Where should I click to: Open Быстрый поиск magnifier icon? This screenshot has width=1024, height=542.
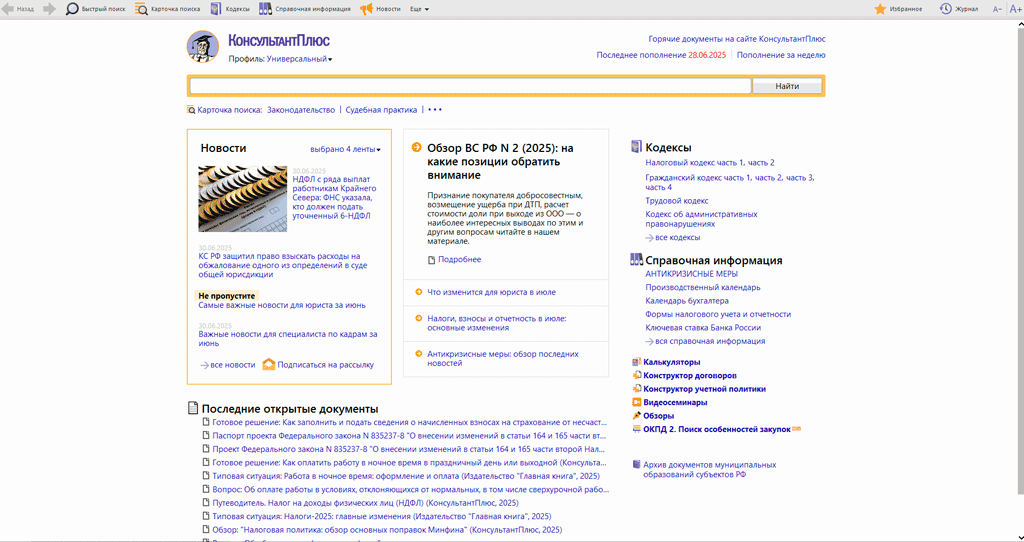[72, 9]
